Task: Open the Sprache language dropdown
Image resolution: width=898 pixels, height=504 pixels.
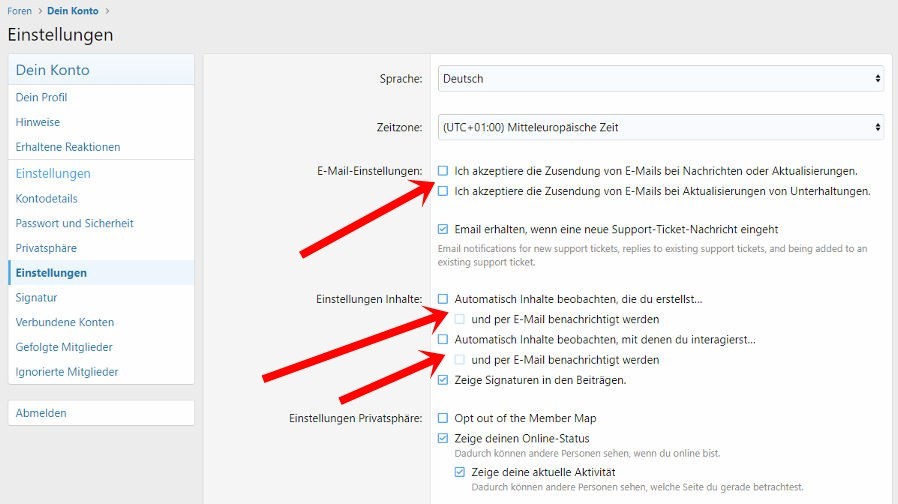Action: coord(660,78)
